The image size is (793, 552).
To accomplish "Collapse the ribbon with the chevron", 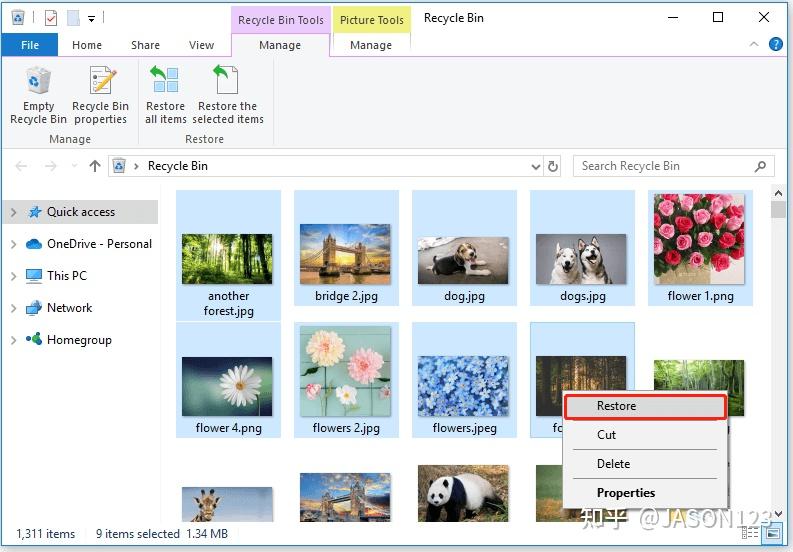I will pos(754,44).
